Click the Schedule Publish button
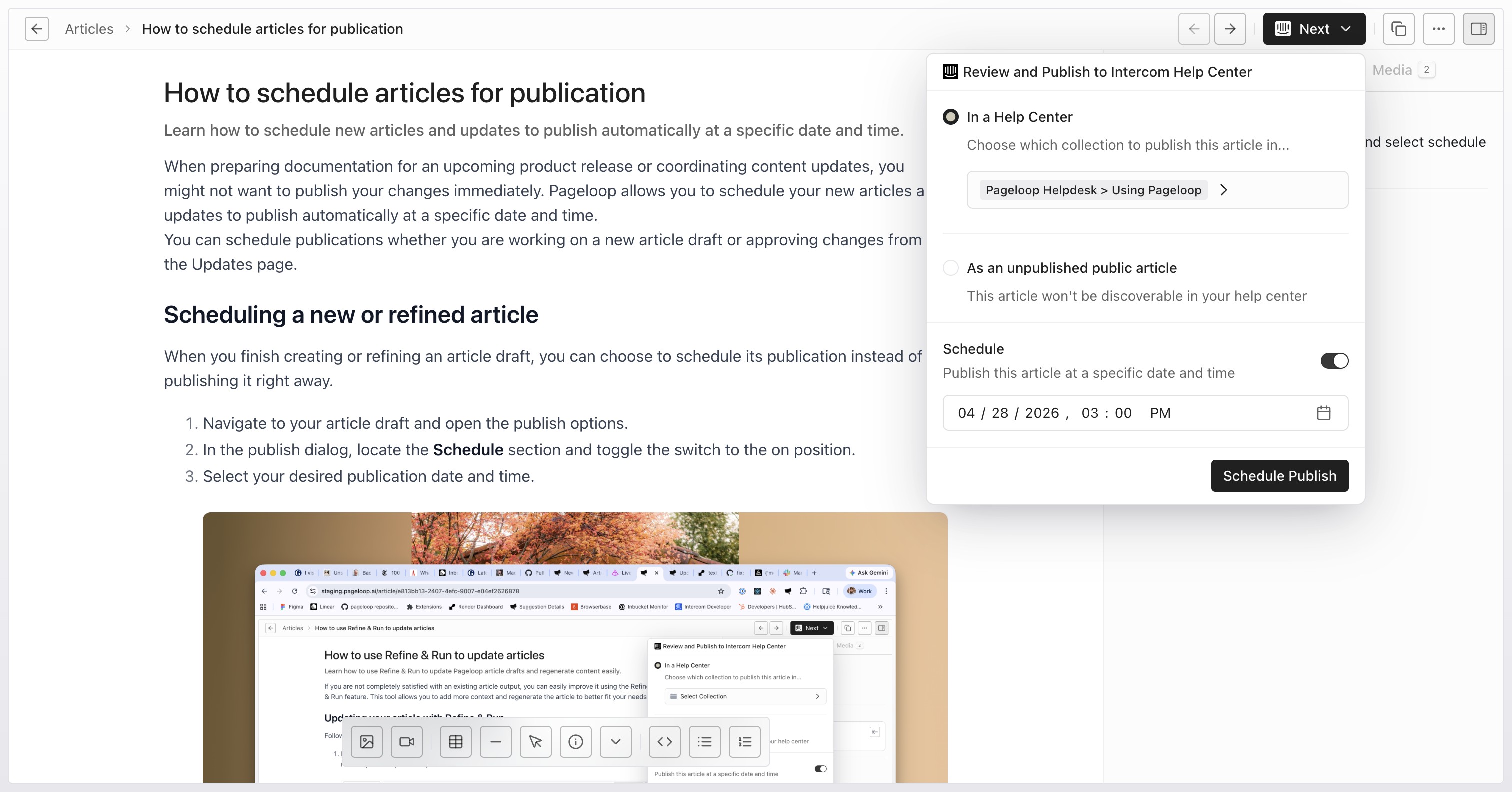1512x792 pixels. [x=1279, y=475]
